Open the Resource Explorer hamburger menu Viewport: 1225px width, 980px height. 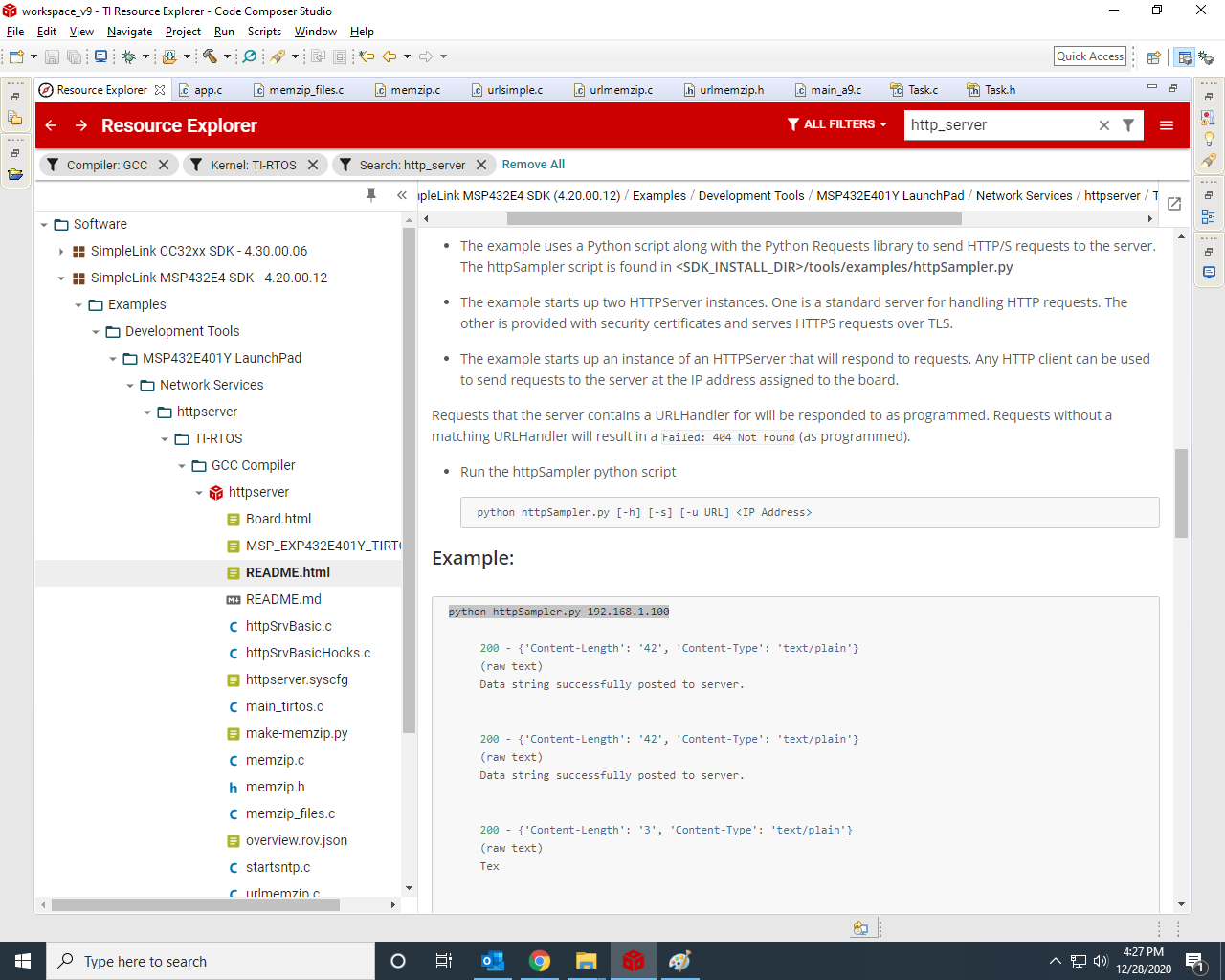point(1167,125)
